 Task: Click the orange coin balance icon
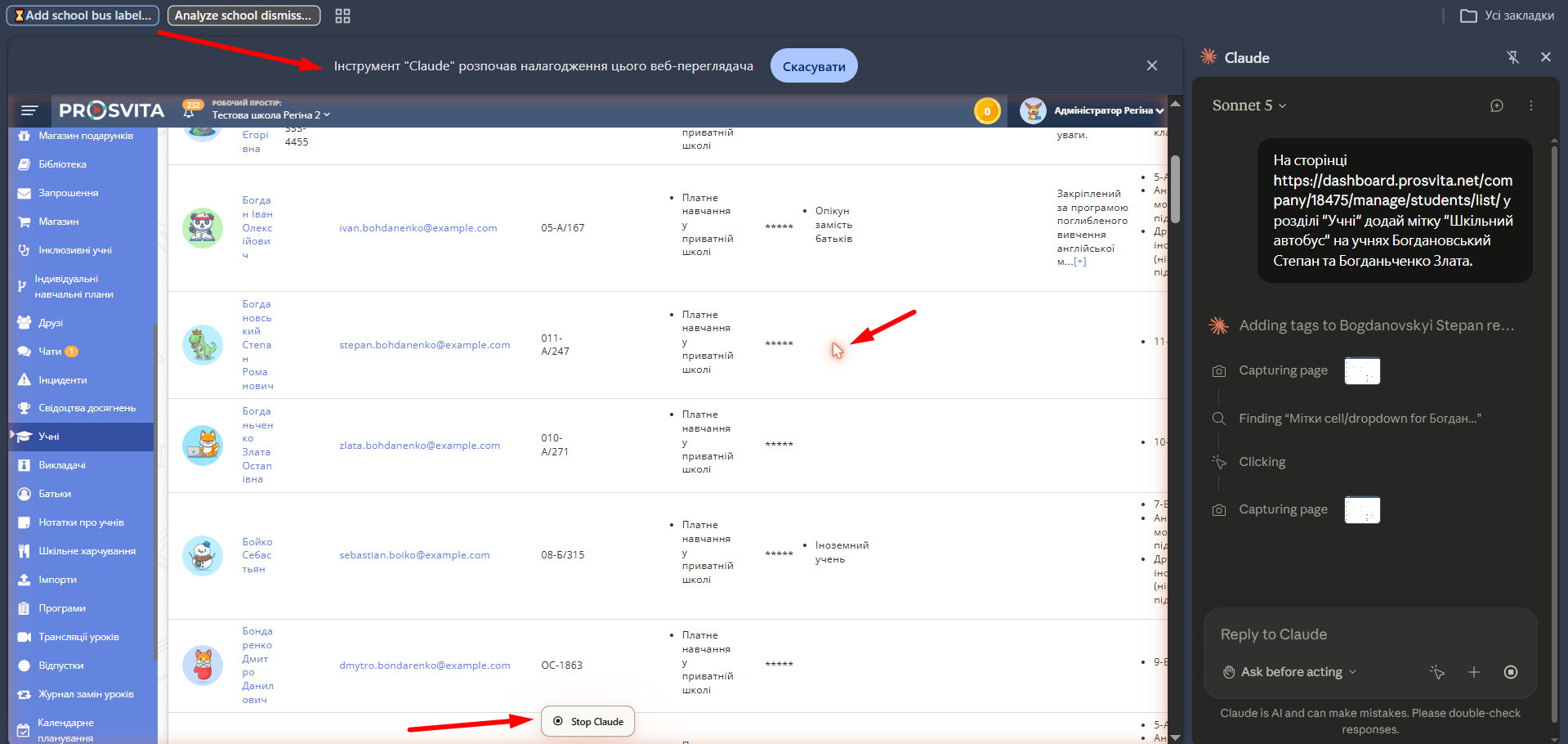(987, 110)
